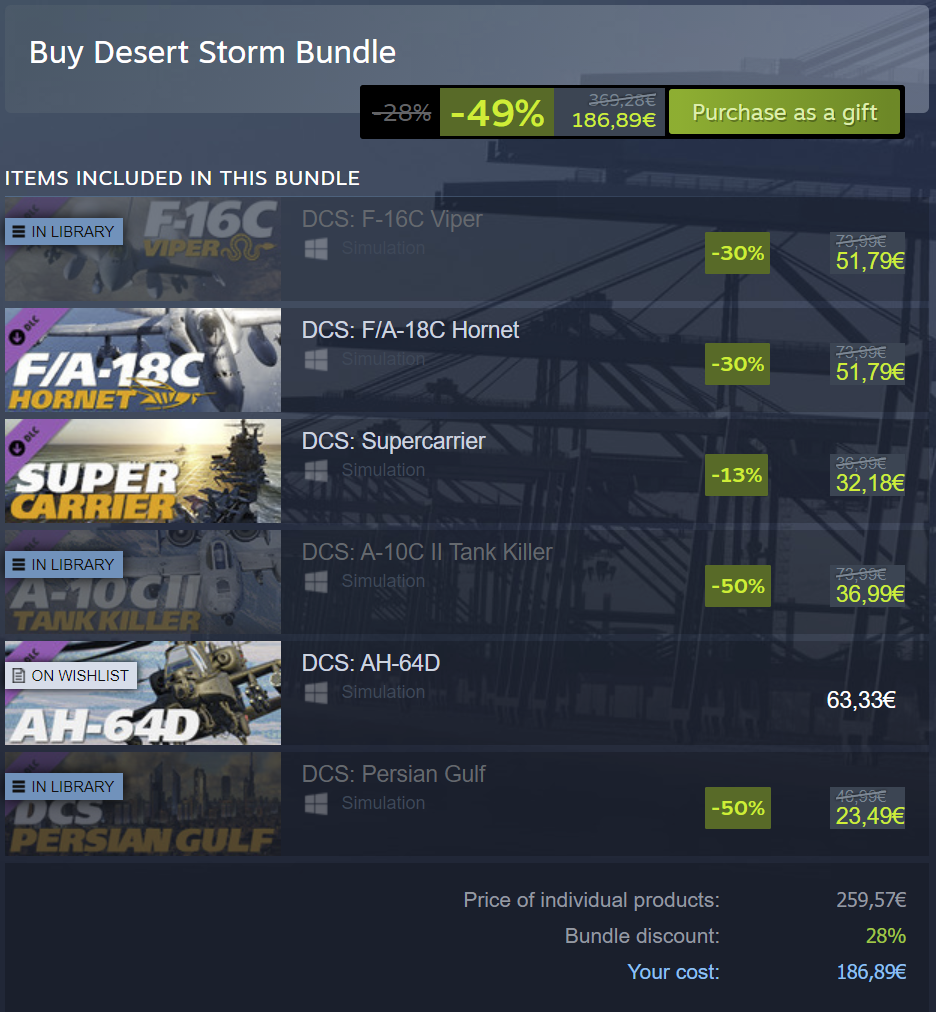Click the Windows icon under DCS: Persian Gulf
The height and width of the screenshot is (1012, 936).
point(316,804)
